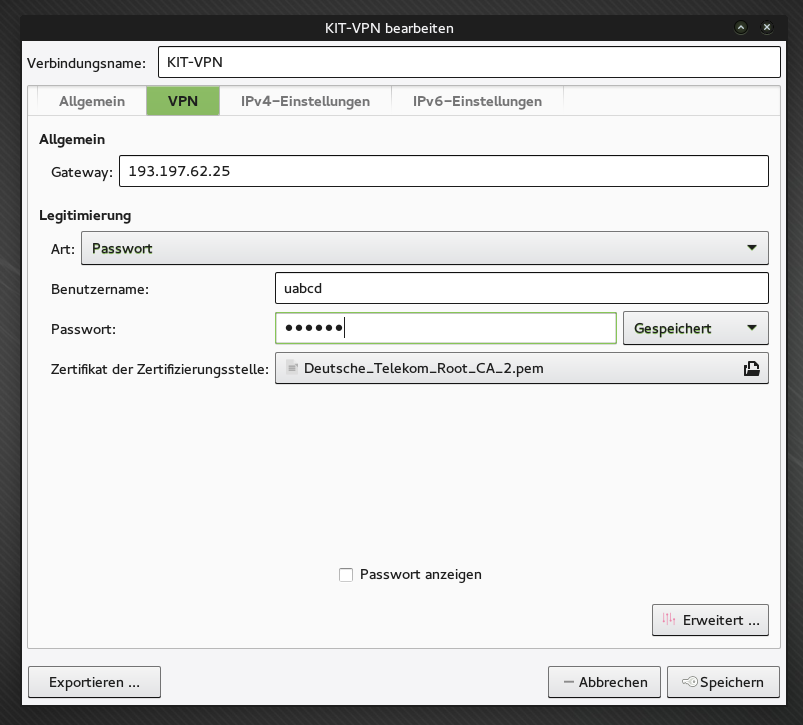Maximize the window using title bar icon

click(x=741, y=28)
